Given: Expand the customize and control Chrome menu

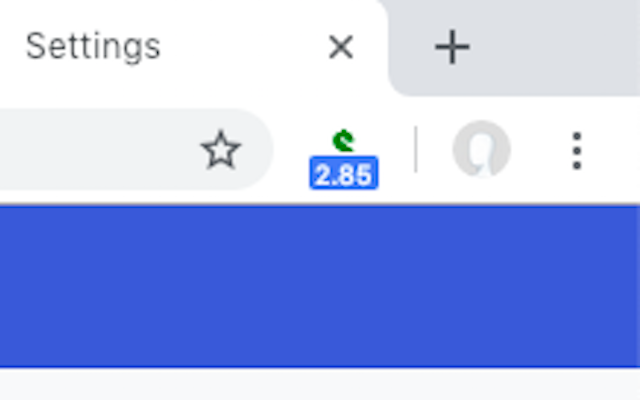Looking at the screenshot, I should pos(576,150).
